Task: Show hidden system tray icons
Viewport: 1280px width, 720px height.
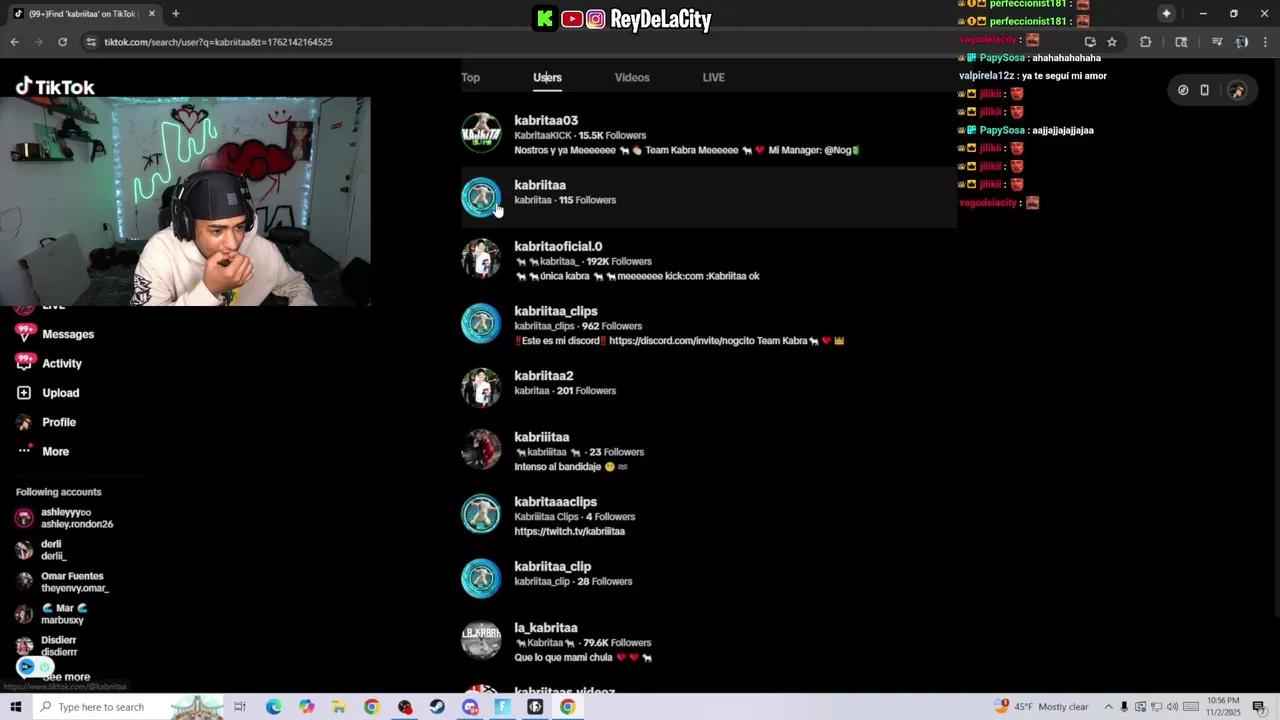Action: pyautogui.click(x=1108, y=707)
